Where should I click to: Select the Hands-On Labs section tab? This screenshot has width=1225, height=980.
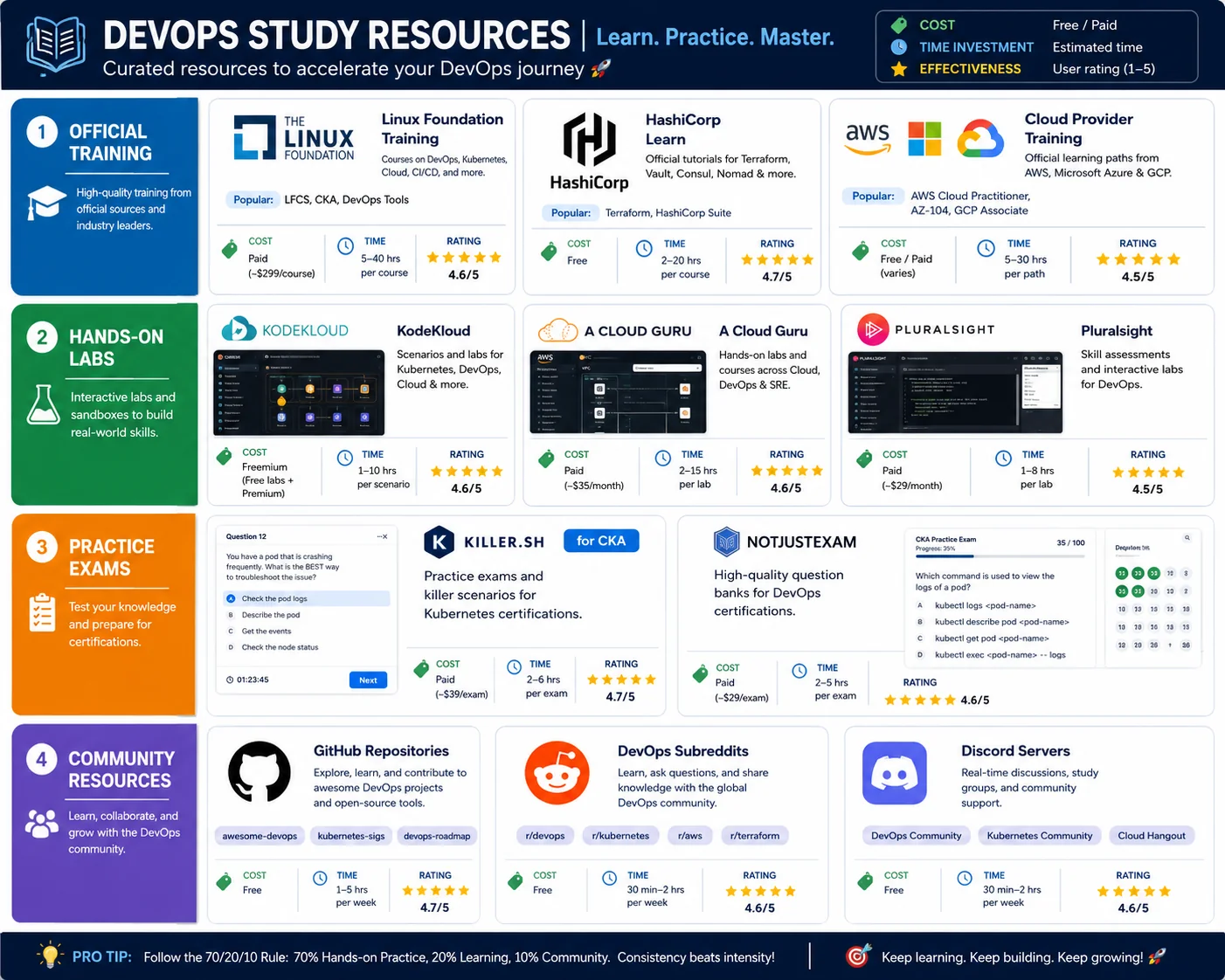pos(104,404)
